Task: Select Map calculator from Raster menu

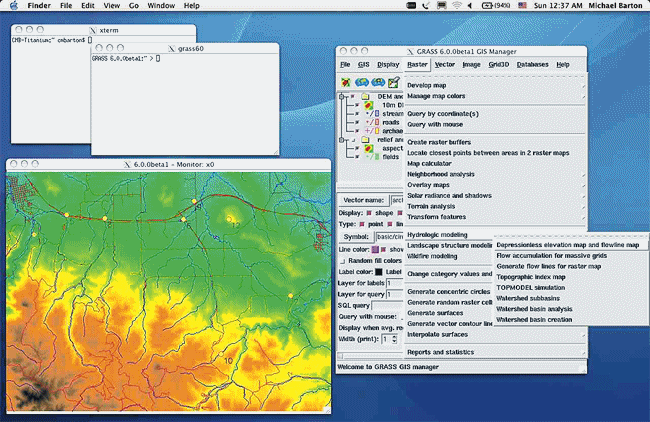Action: (495, 164)
